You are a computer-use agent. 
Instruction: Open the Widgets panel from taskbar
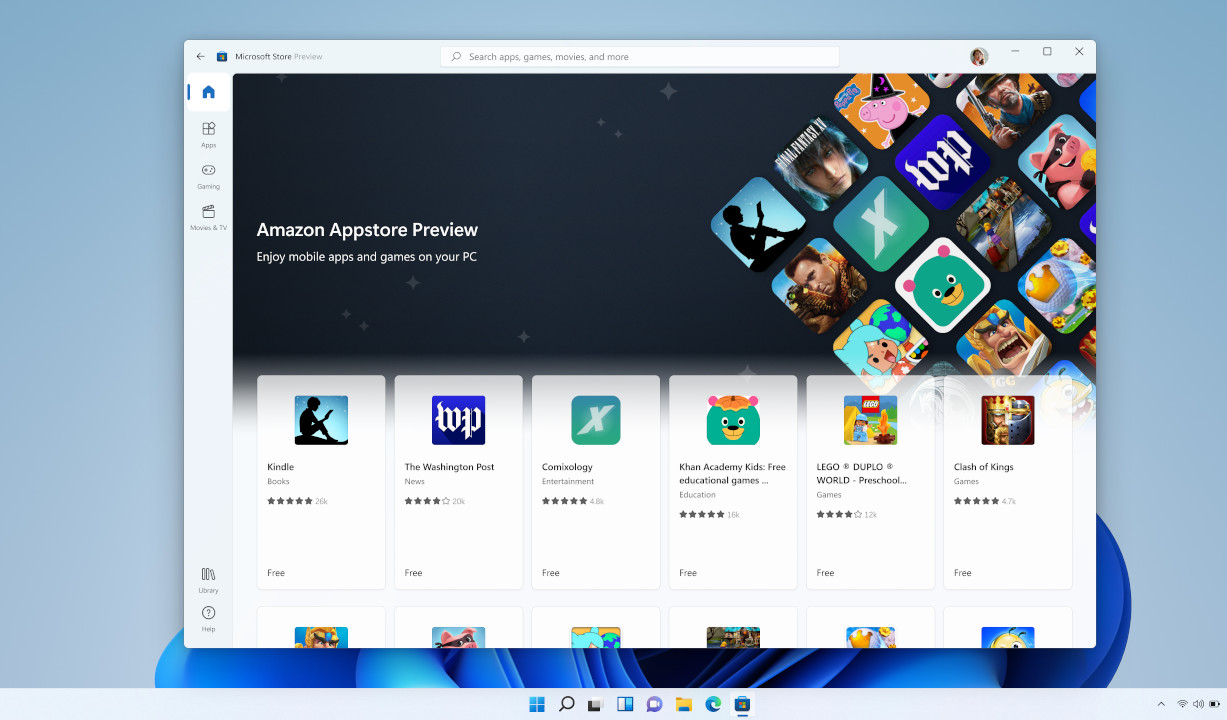(x=625, y=704)
